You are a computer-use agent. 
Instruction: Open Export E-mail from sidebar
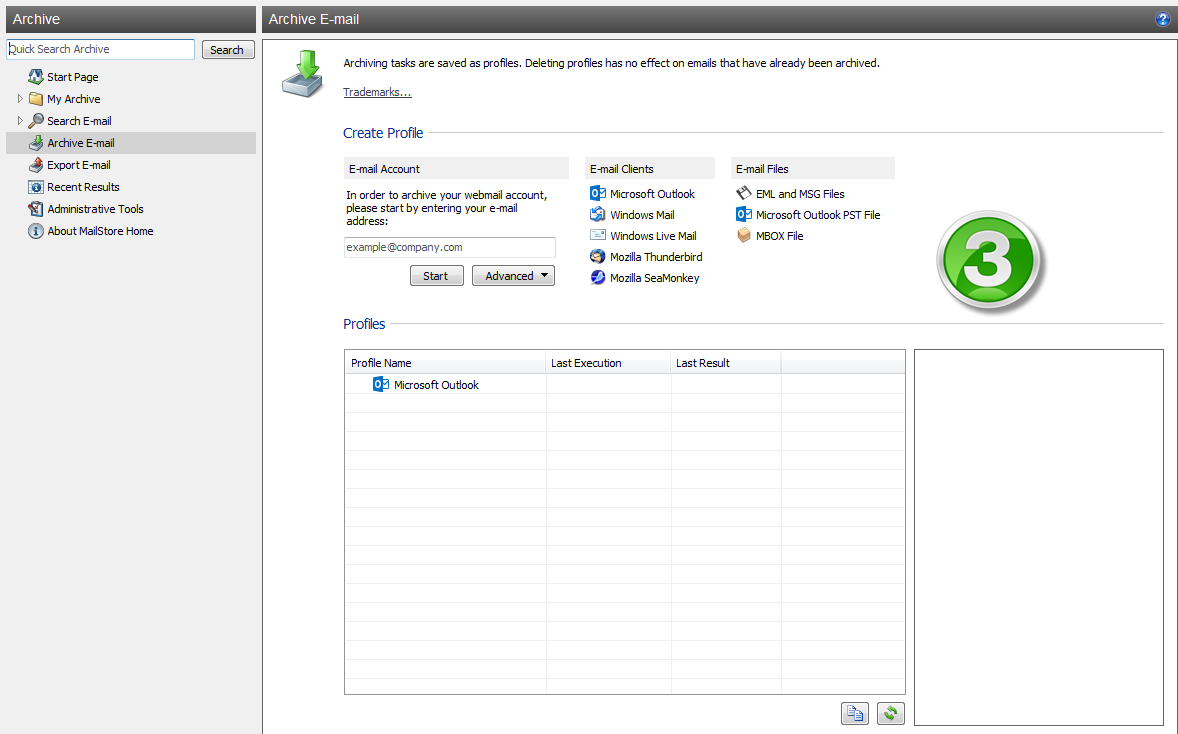79,165
